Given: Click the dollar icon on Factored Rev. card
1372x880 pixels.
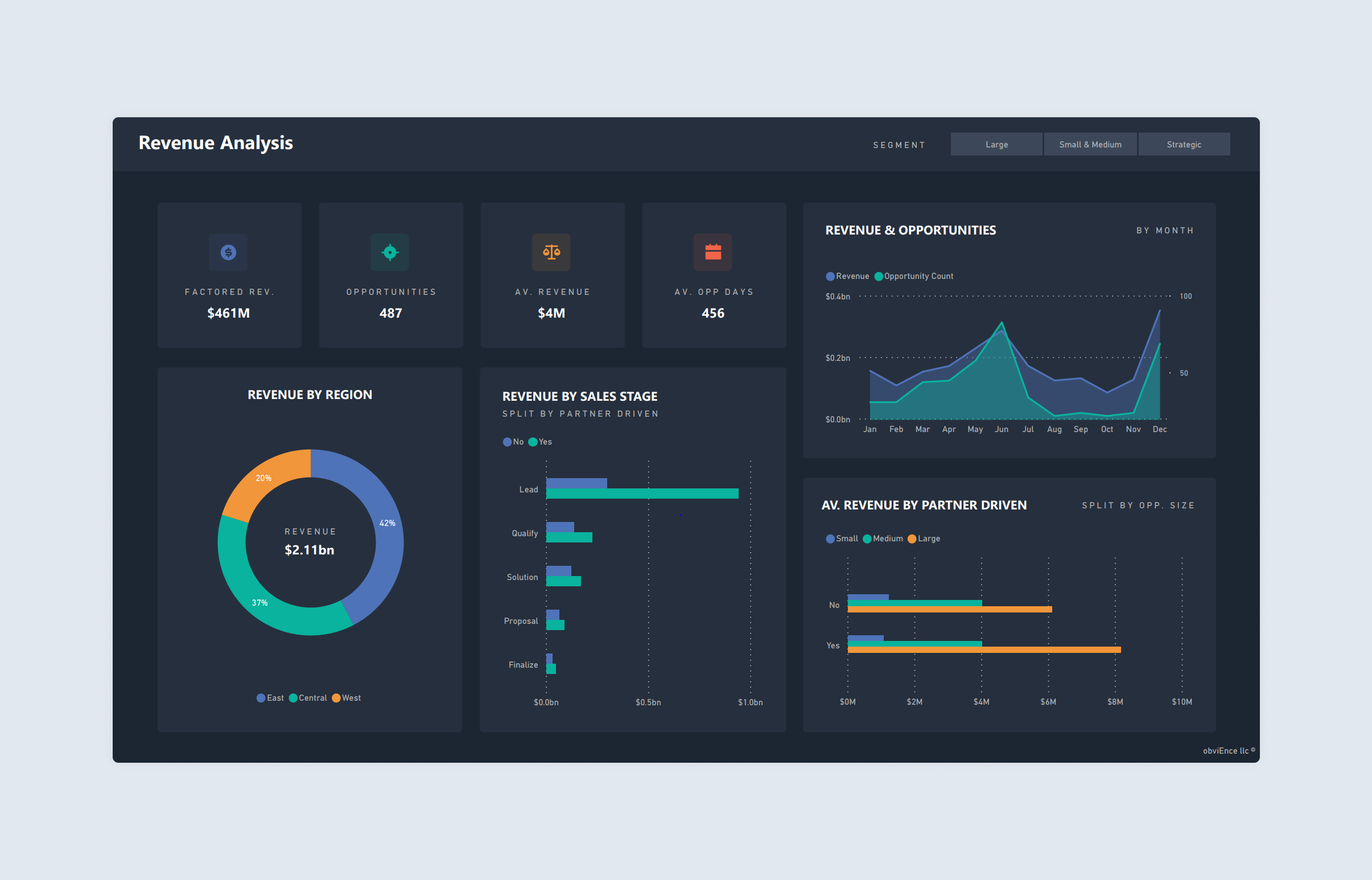Looking at the screenshot, I should click(228, 252).
